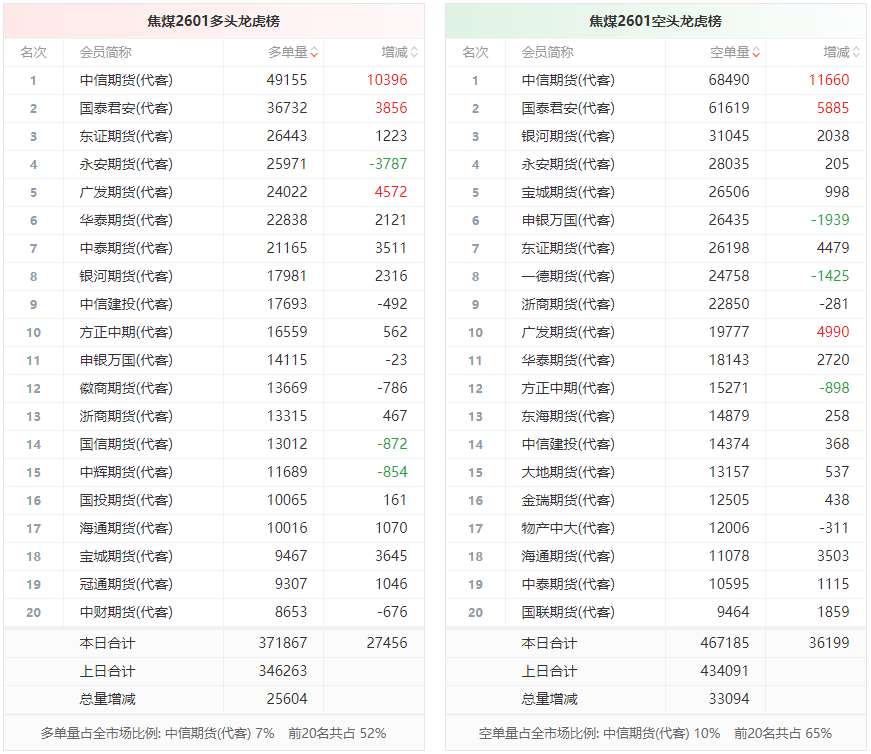The height and width of the screenshot is (754, 871).
Task: Click 物产中大(代客) row name
Action: 568,528
